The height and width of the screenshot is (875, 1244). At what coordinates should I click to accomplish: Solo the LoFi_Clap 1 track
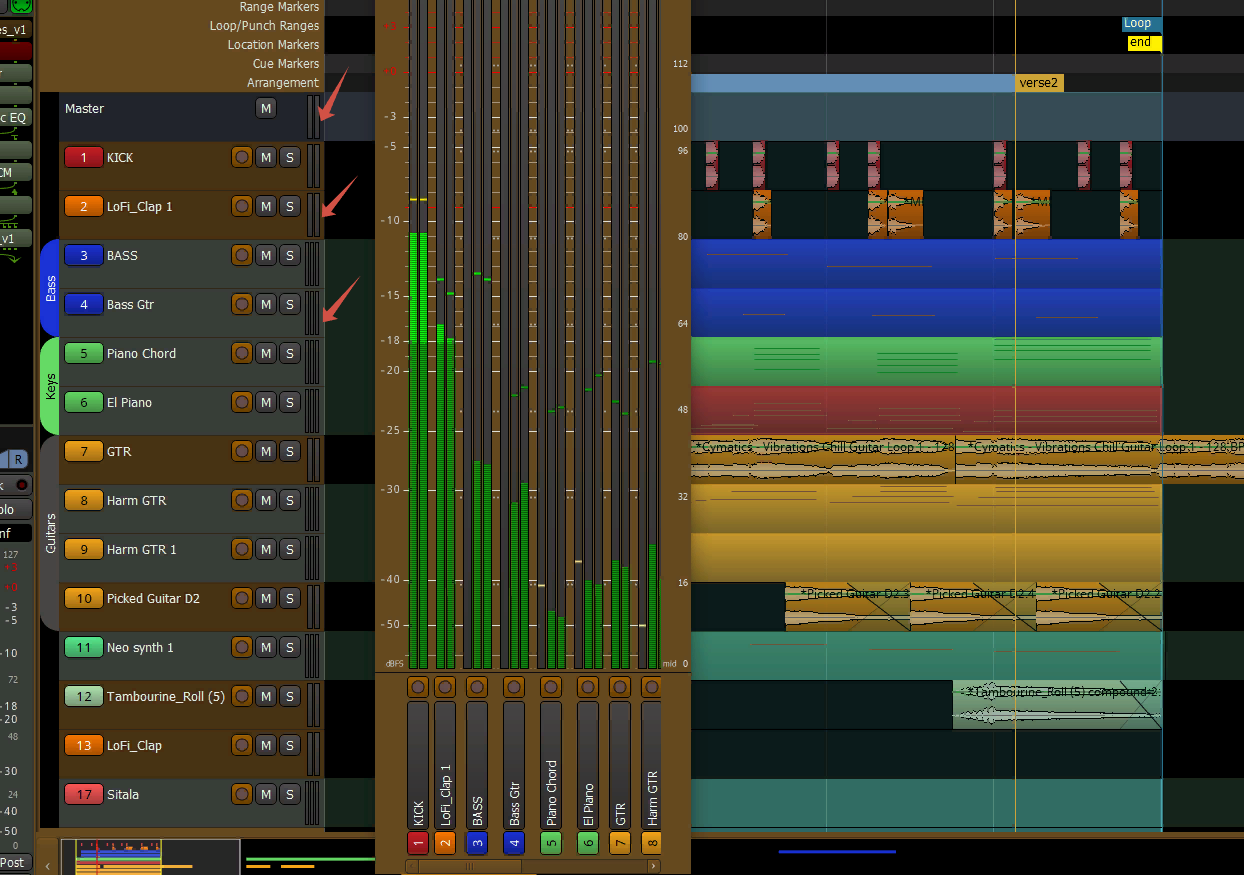pos(289,206)
